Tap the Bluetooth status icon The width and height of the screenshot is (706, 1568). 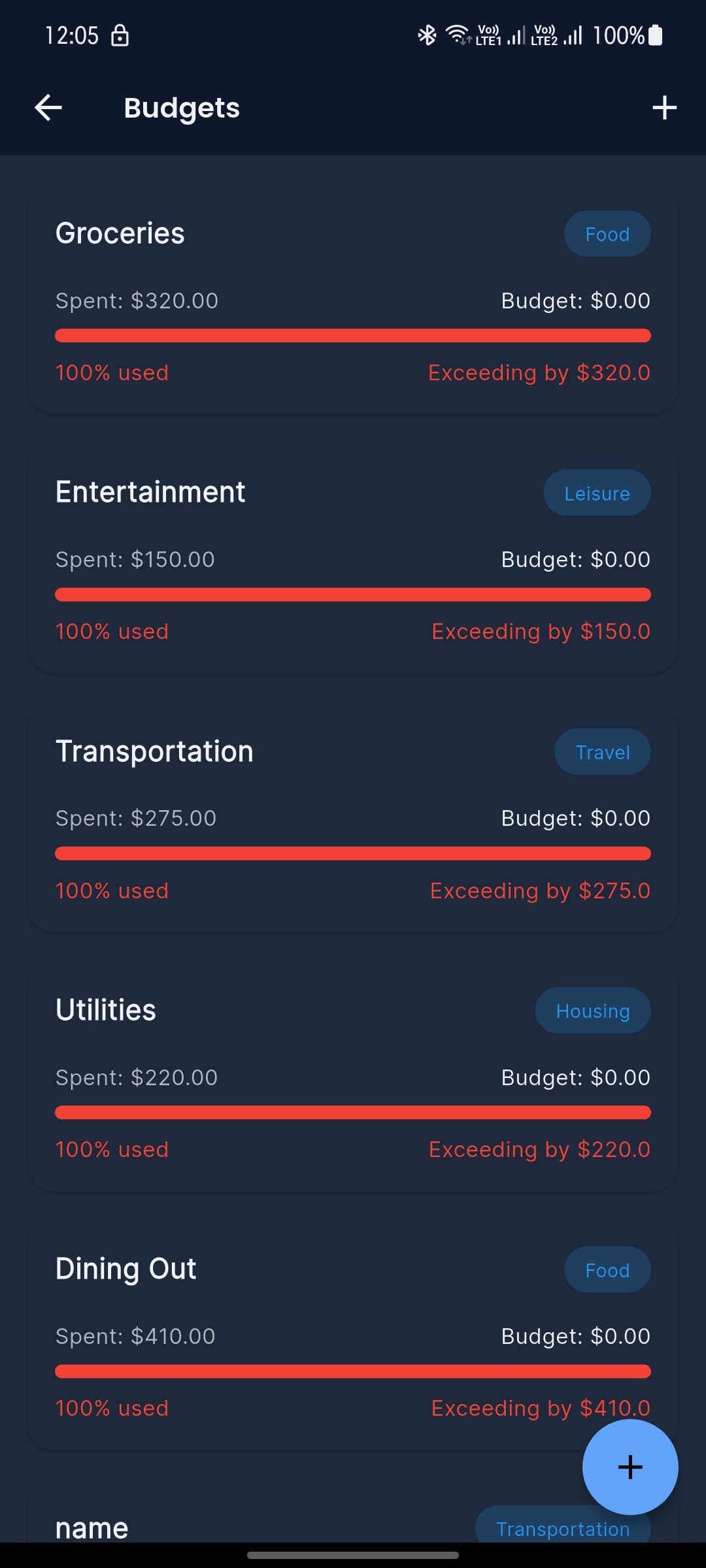(427, 35)
